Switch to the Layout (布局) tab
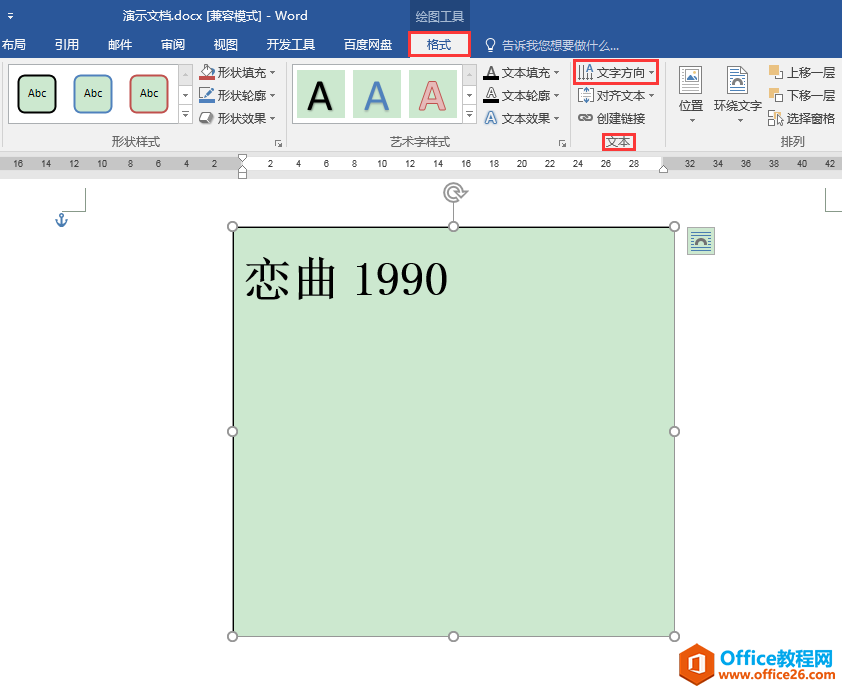 pos(13,45)
